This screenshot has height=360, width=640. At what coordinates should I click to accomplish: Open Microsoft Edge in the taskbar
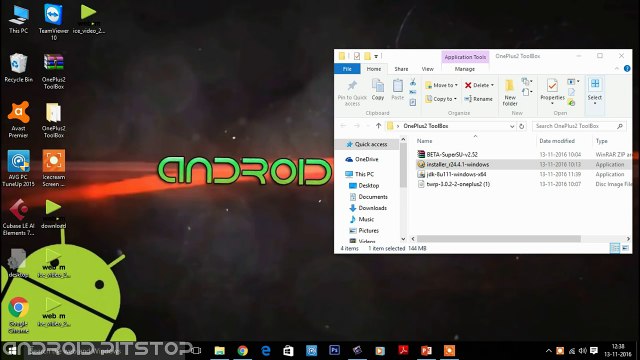pyautogui.click(x=266, y=351)
